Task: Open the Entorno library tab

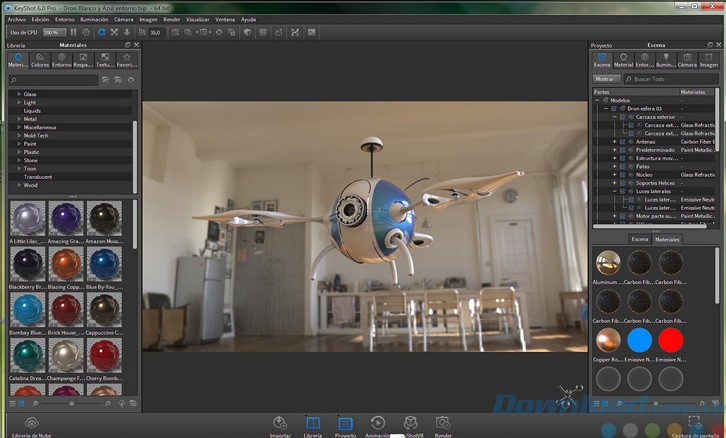Action: [62, 60]
